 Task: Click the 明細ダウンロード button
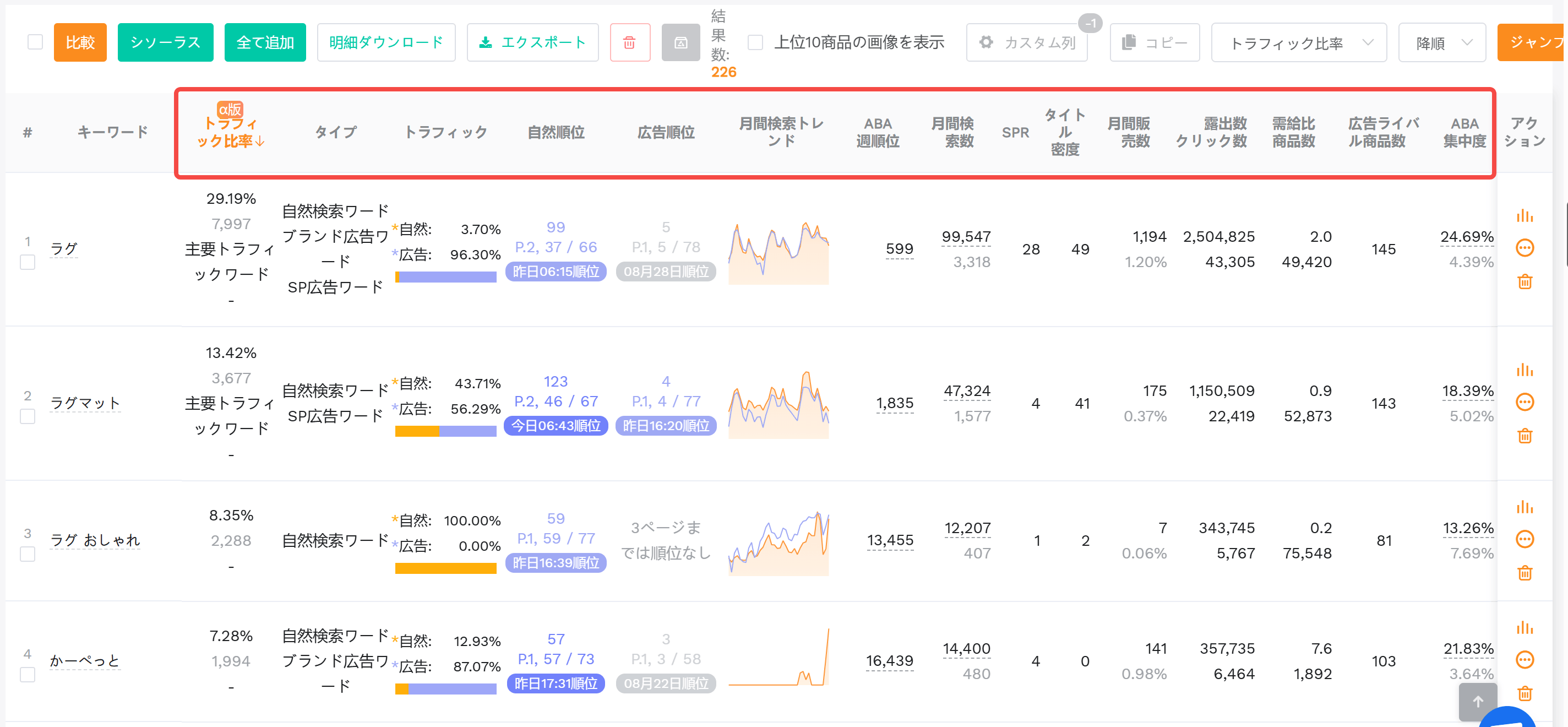386,42
